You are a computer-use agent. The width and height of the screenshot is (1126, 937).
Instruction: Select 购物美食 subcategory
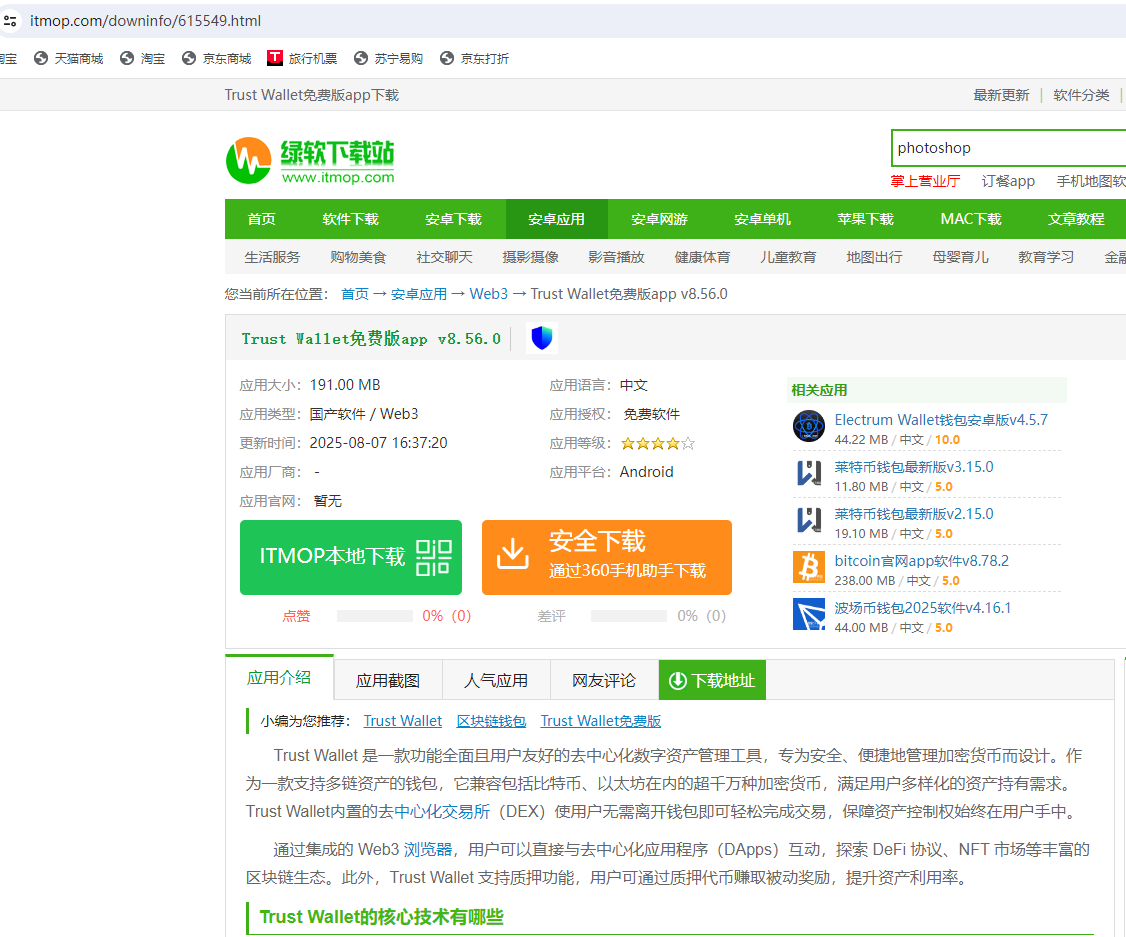pos(358,257)
